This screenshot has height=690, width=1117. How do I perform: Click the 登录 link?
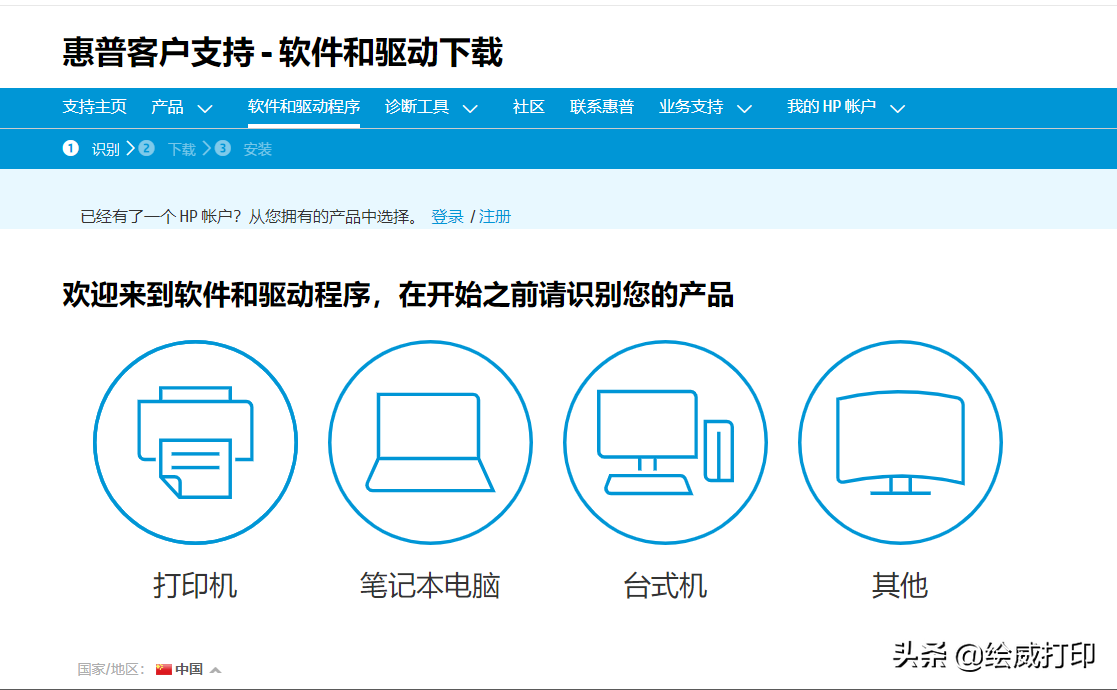pos(447,216)
